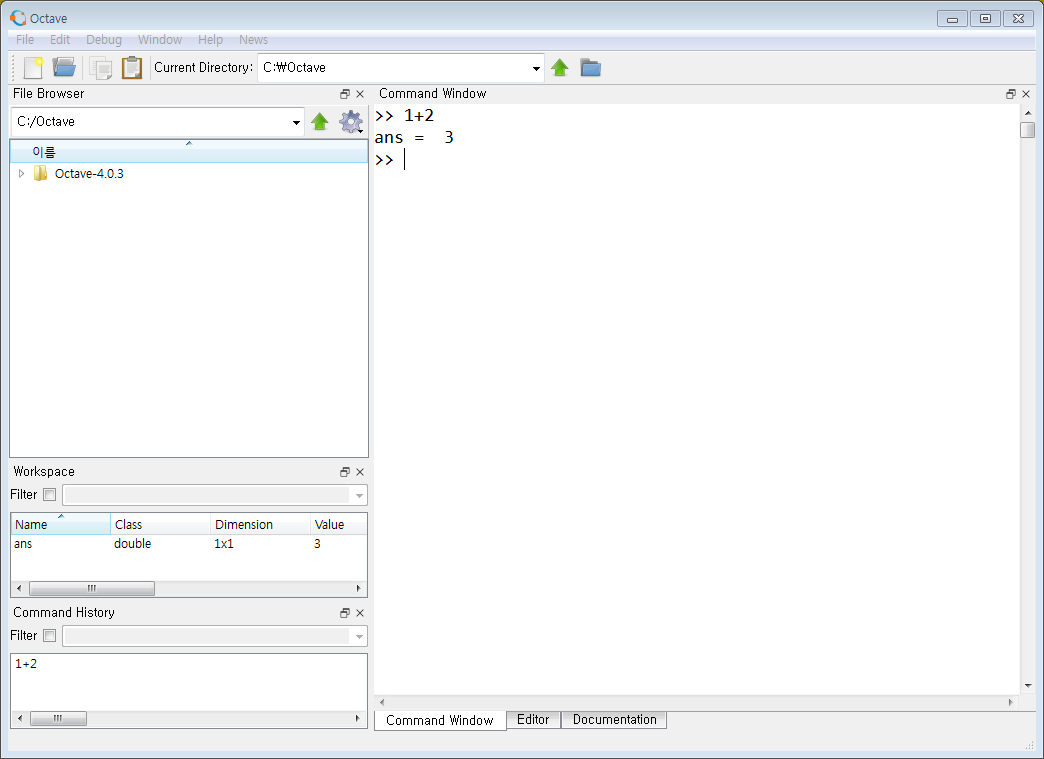Sort workspace by Value column
This screenshot has width=1044, height=759.
tap(339, 524)
